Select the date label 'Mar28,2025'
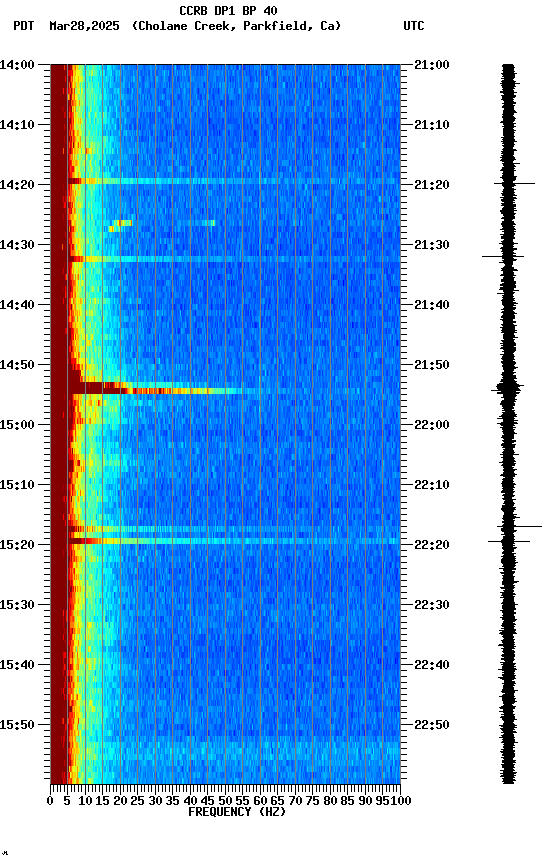This screenshot has width=552, height=864. click(84, 26)
